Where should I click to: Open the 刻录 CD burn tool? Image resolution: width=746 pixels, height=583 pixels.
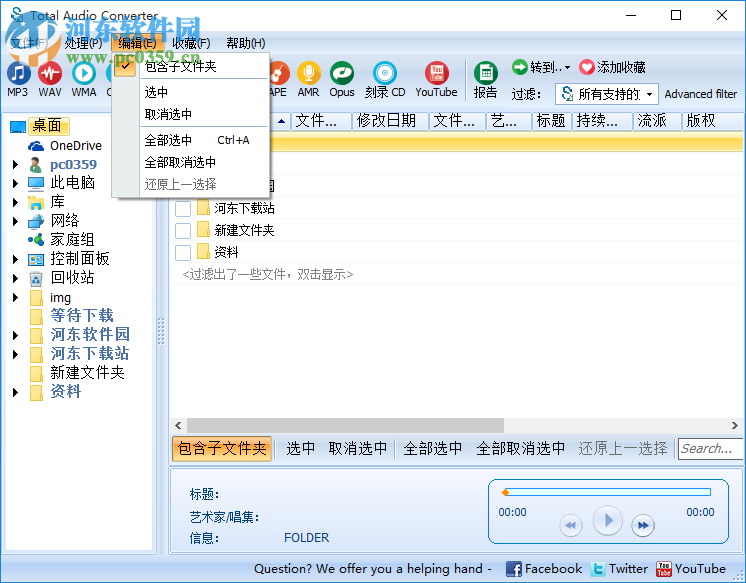click(x=385, y=79)
